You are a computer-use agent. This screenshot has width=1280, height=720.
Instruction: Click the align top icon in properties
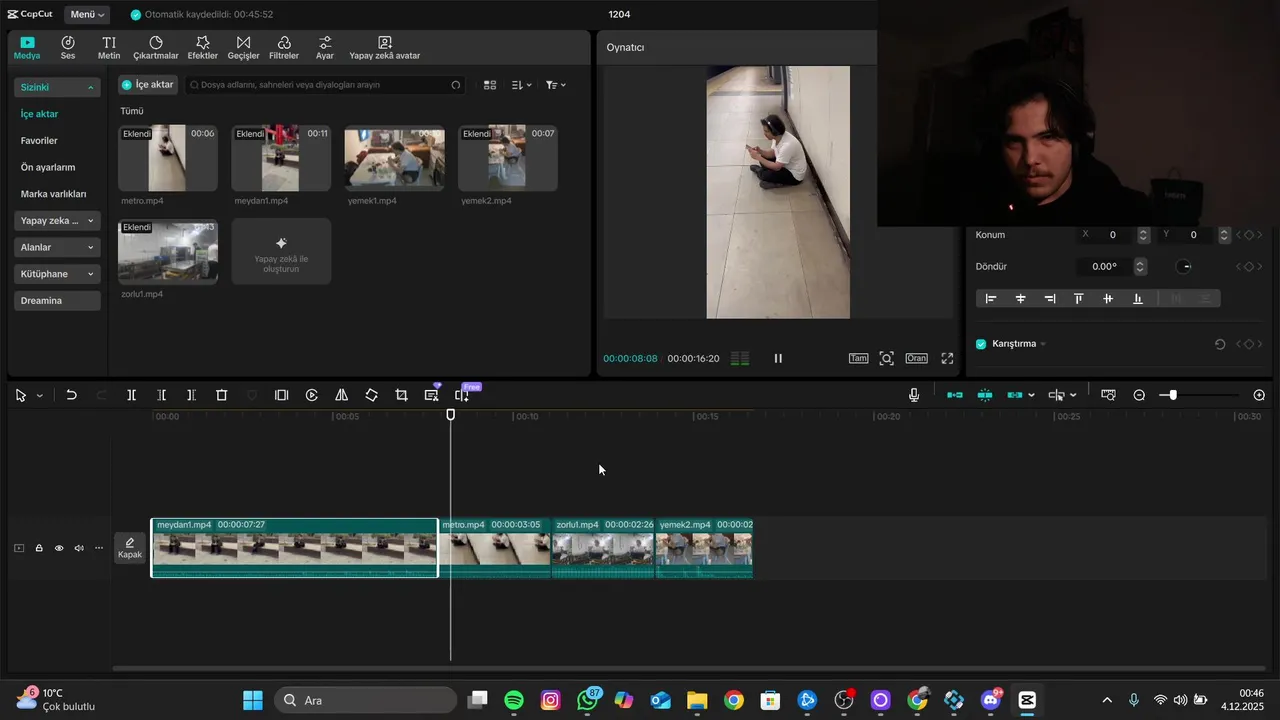coord(1079,298)
